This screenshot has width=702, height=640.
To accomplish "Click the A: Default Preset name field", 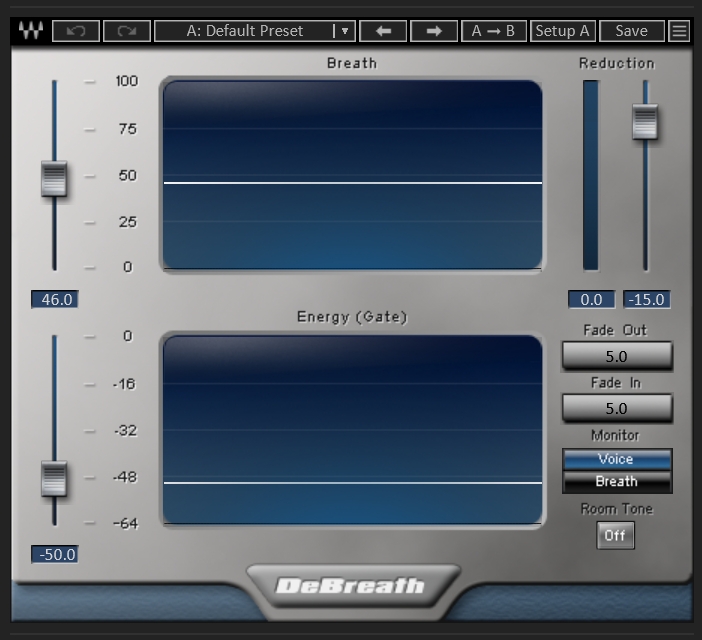I will pyautogui.click(x=244, y=31).
